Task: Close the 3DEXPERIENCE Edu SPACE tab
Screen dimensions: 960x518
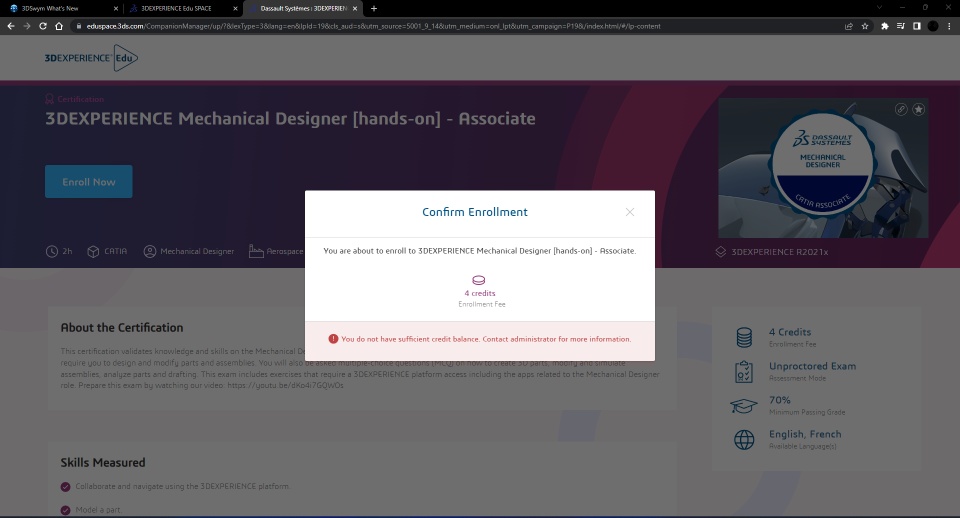Action: point(235,9)
